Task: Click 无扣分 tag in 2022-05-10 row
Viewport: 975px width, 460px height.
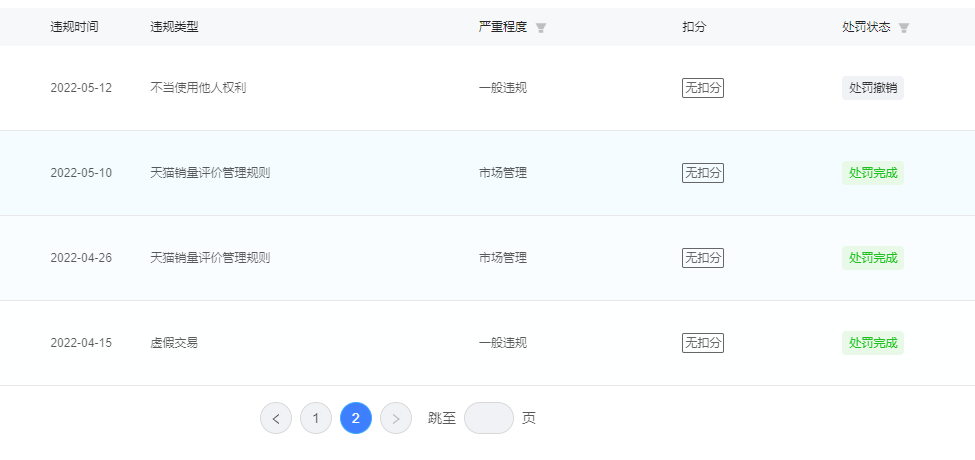Action: point(703,173)
